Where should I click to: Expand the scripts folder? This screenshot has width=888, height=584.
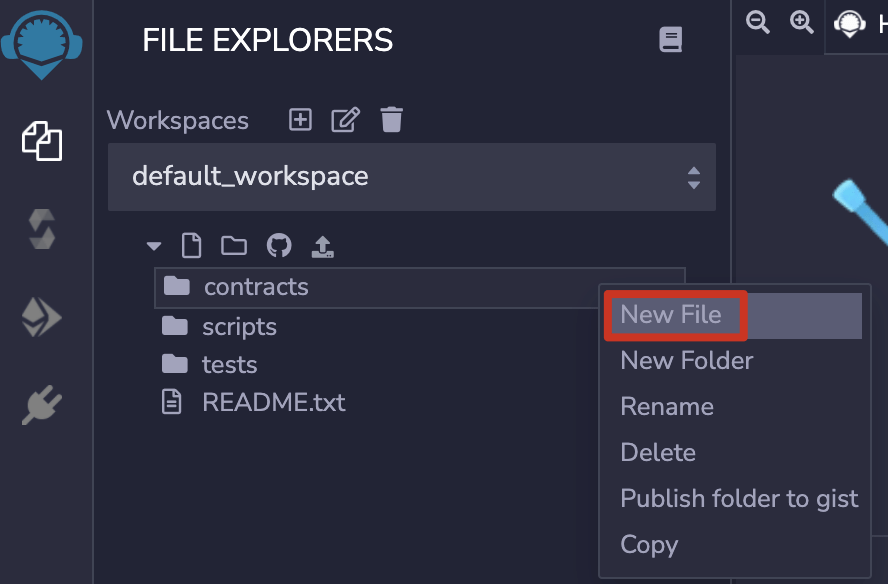239,327
